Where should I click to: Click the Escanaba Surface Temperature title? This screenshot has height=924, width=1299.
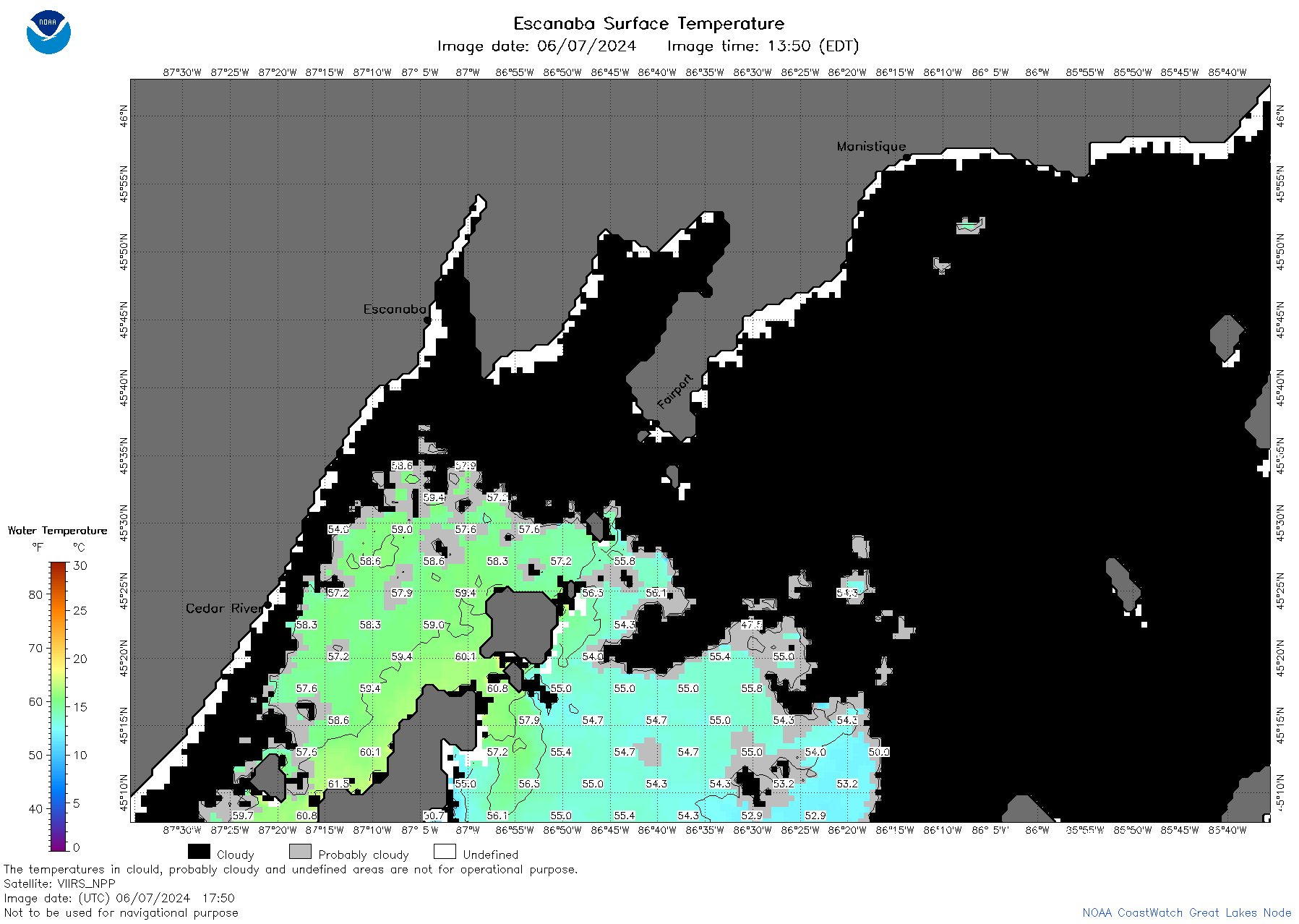click(x=648, y=24)
